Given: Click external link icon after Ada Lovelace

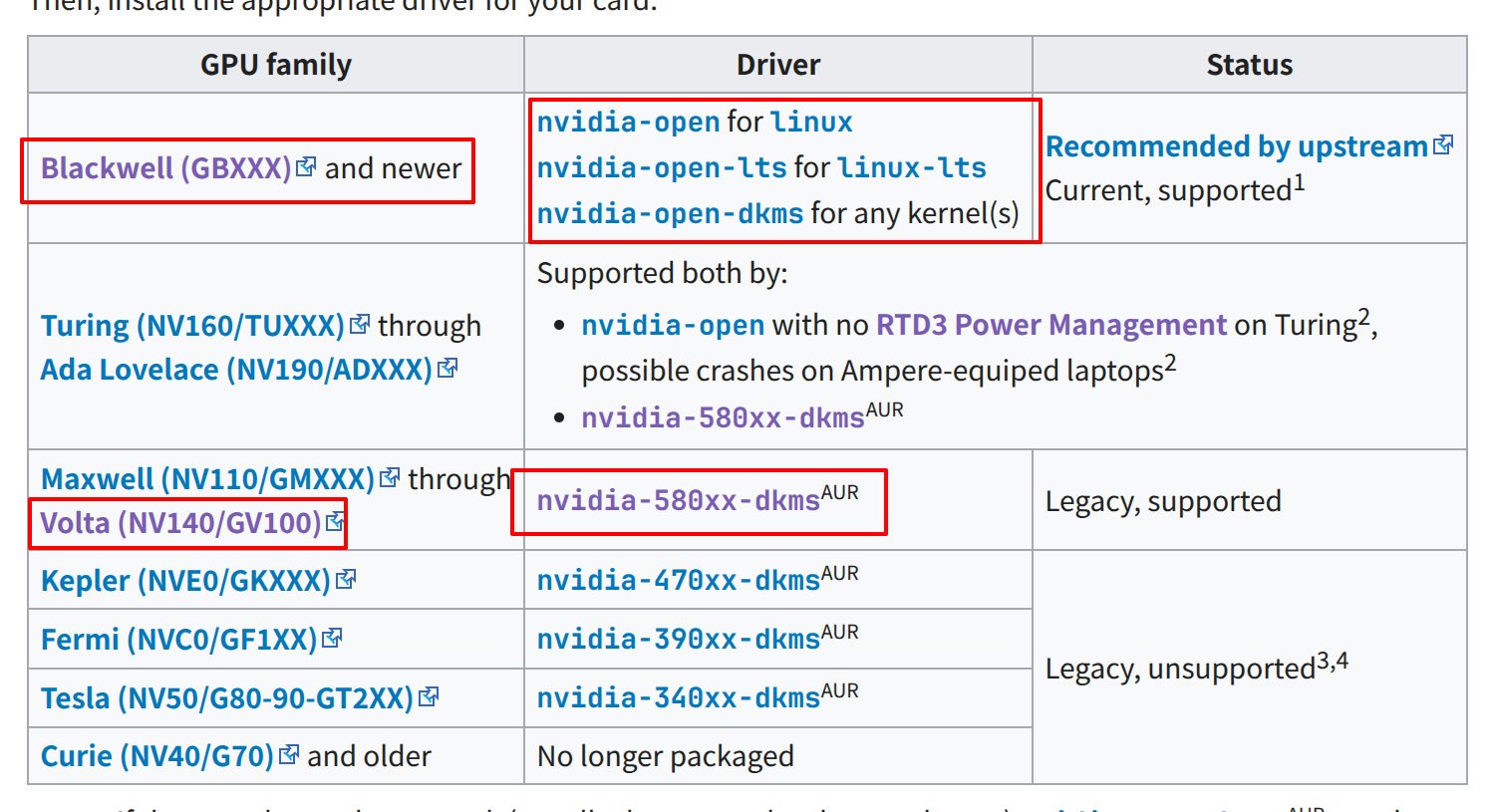Looking at the screenshot, I should (x=448, y=369).
